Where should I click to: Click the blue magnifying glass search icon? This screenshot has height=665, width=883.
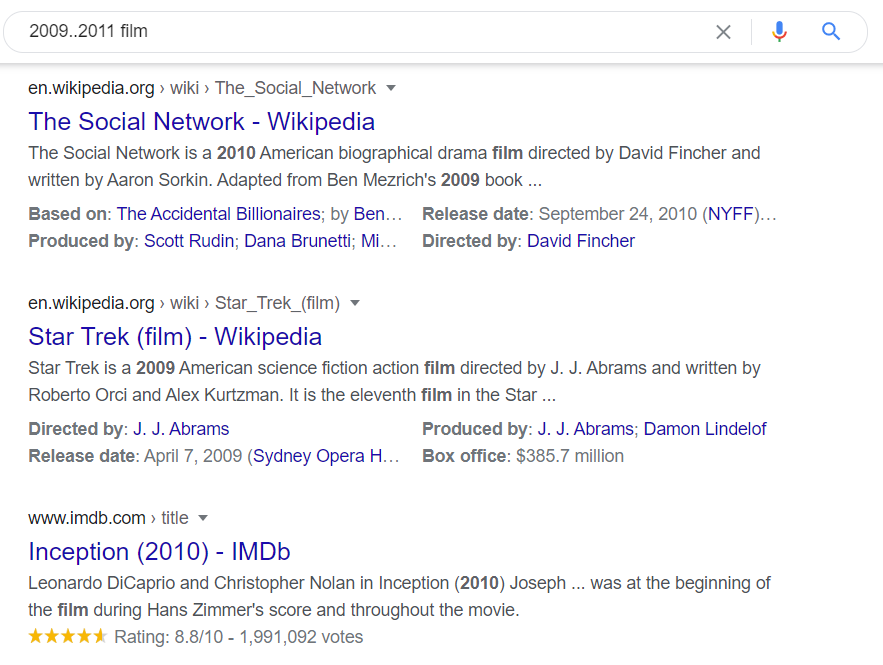click(831, 32)
